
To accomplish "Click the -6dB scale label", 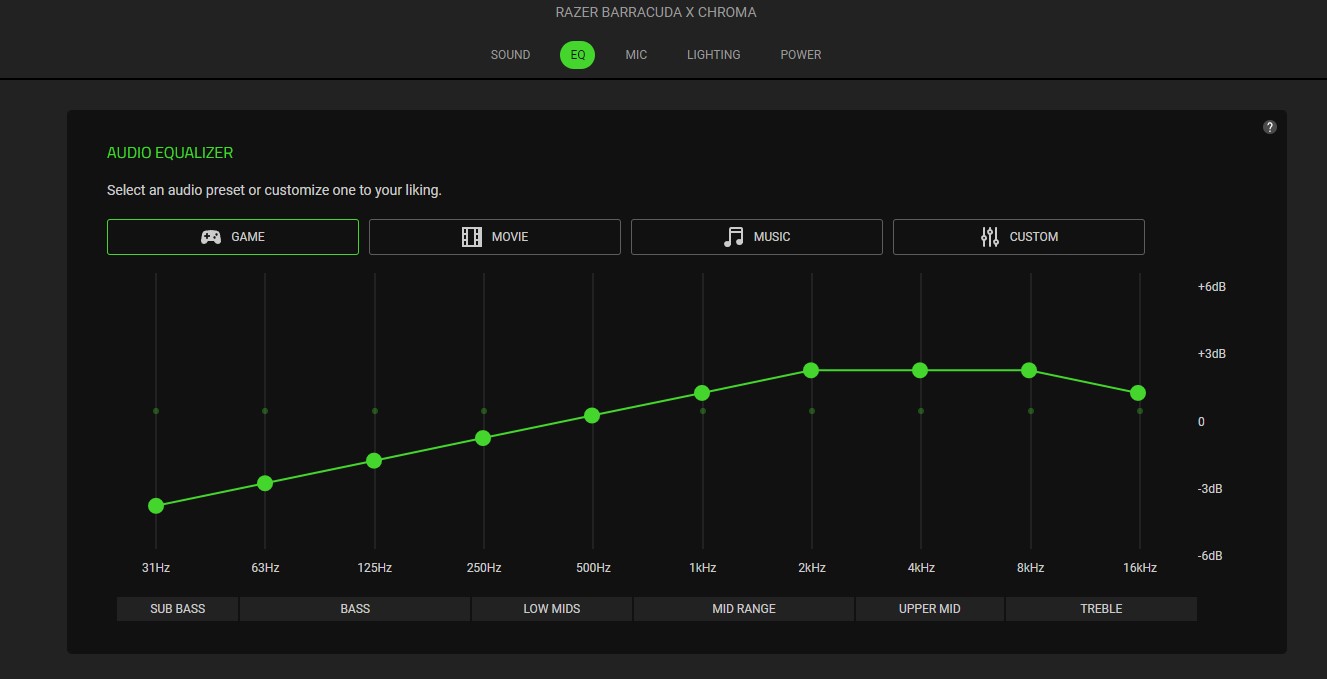I will pyautogui.click(x=1212, y=556).
